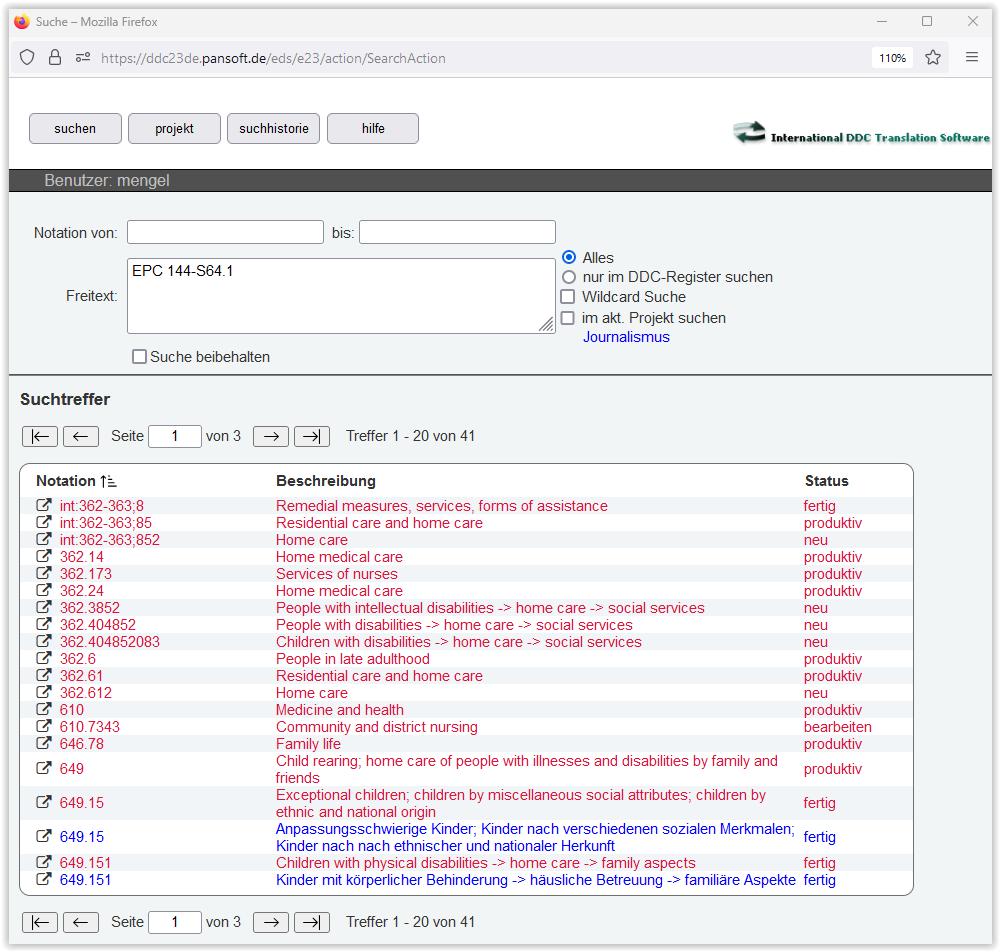Select the Alles radio button
The image size is (1000, 952).
pyautogui.click(x=569, y=258)
